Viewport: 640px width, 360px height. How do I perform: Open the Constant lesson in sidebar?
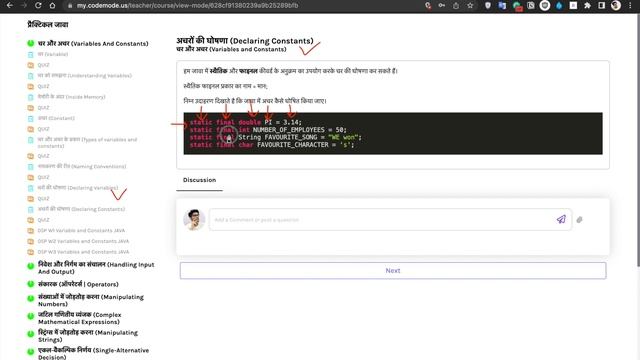(56, 118)
